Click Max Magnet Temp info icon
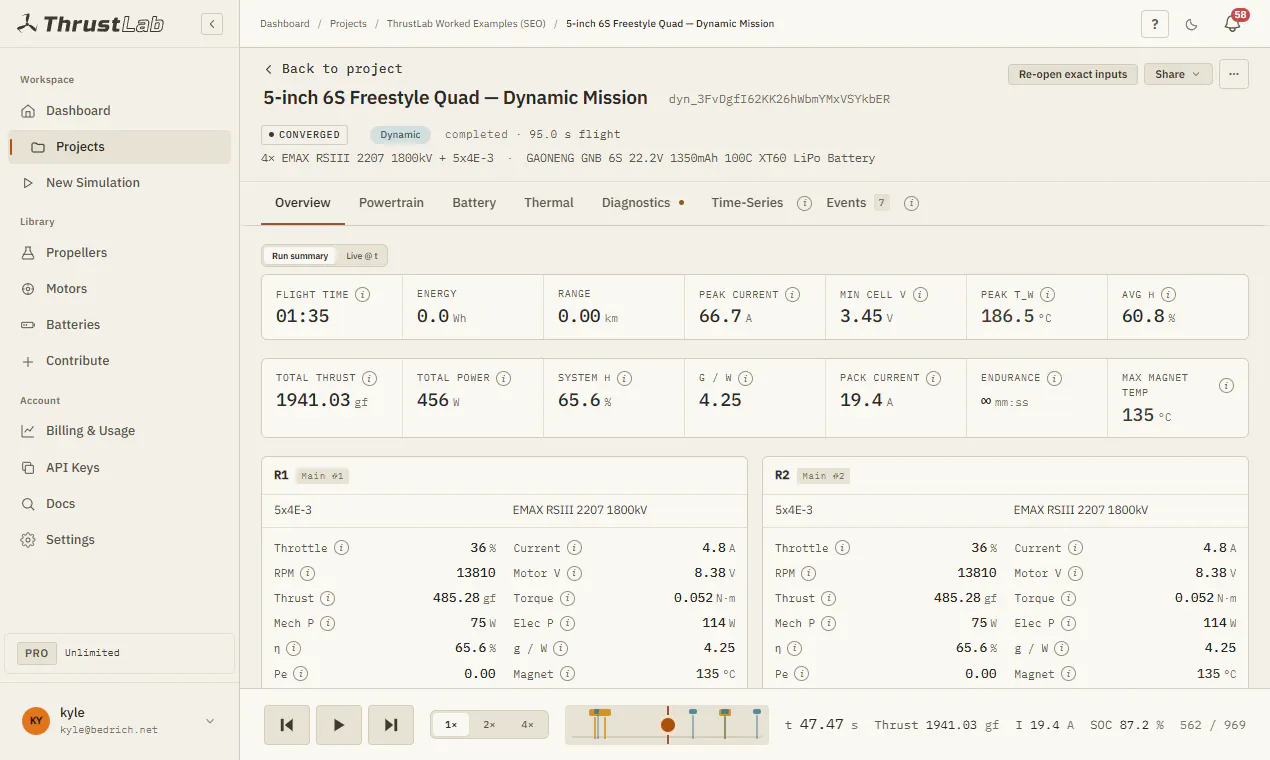The image size is (1270, 760). [x=1226, y=386]
